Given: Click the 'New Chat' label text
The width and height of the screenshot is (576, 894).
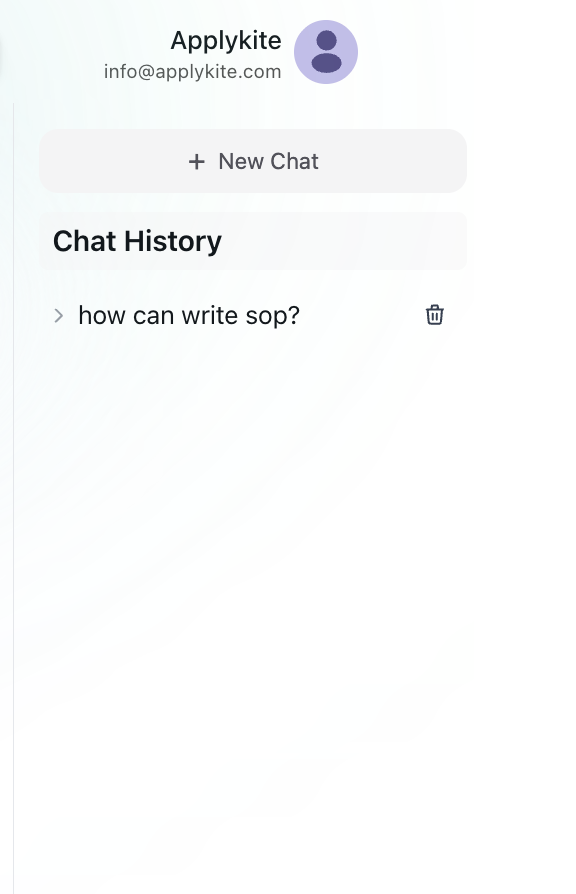Looking at the screenshot, I should pos(269,161).
